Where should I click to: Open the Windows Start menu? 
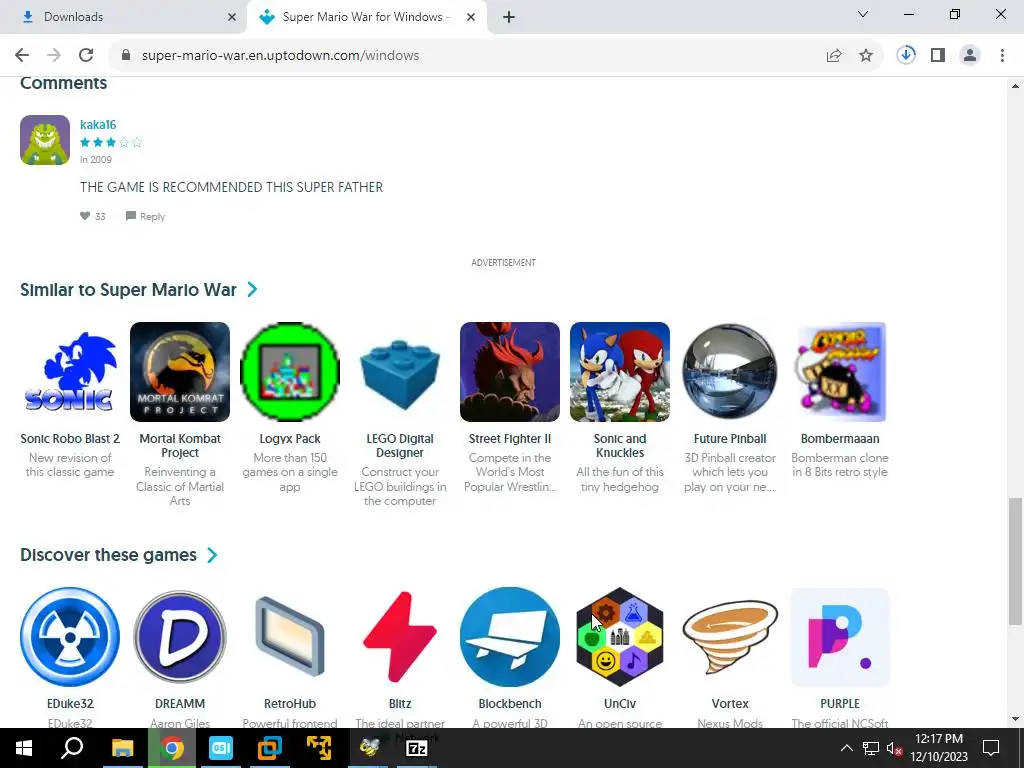(24, 748)
